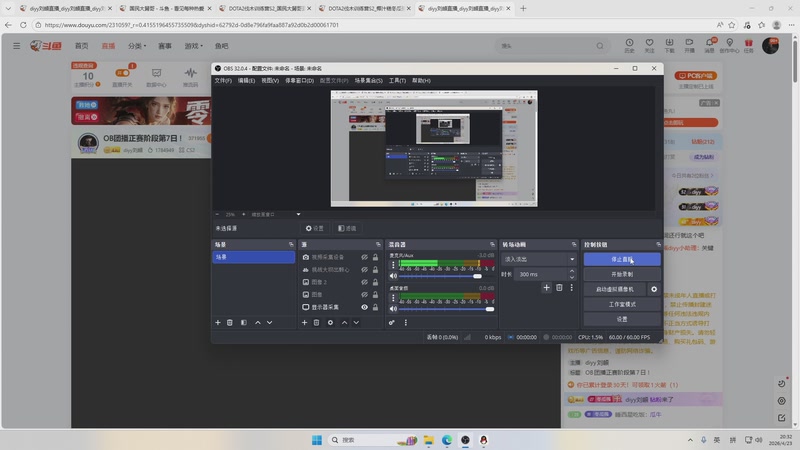Image resolution: width=800 pixels, height=450 pixels.
Task: Open virtual camera settings gear icon
Action: (654, 289)
